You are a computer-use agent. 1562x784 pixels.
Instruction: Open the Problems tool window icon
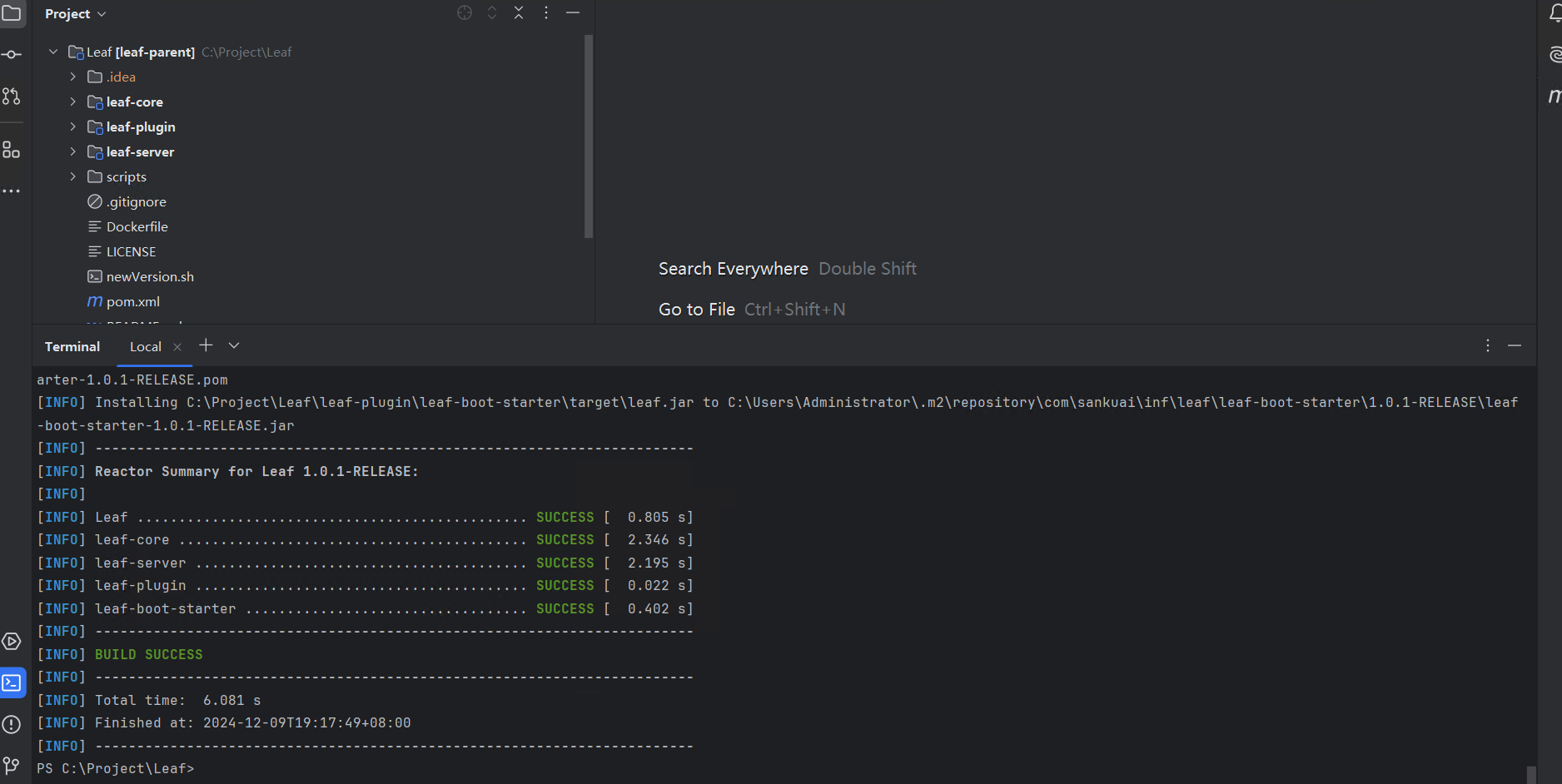[x=12, y=725]
